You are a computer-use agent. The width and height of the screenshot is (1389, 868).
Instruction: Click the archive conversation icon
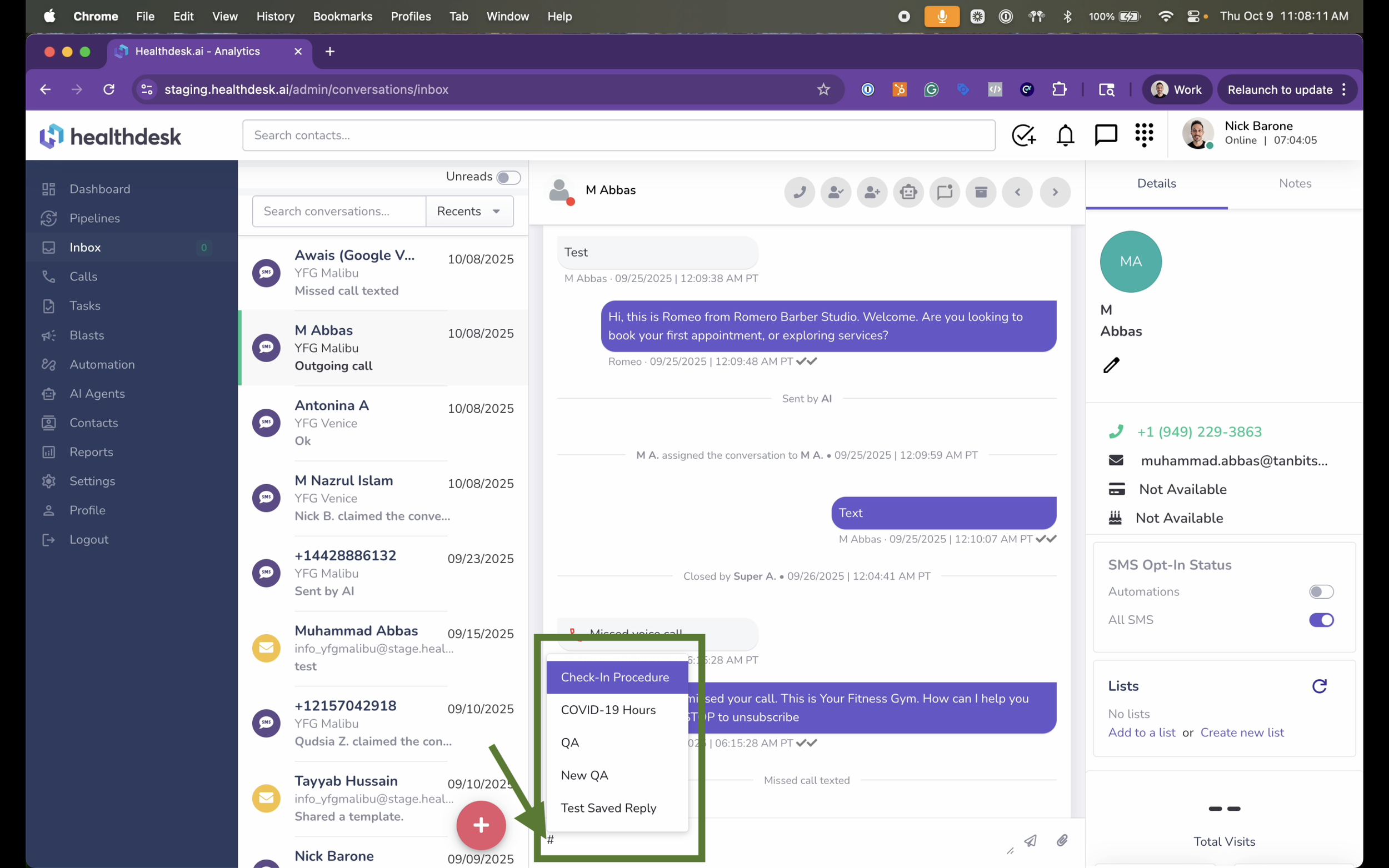pos(981,192)
